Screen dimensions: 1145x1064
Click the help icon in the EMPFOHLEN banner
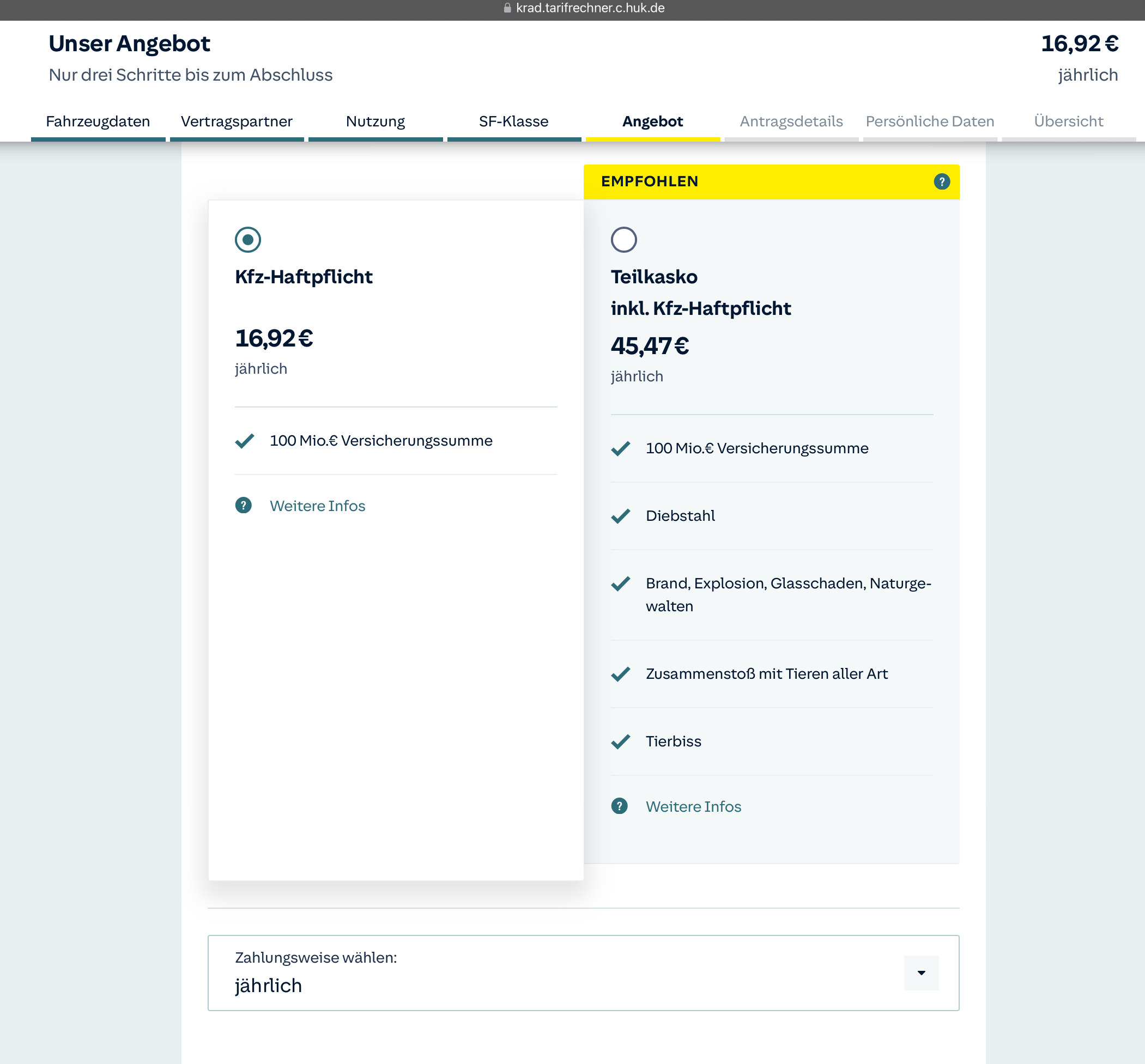pos(941,182)
